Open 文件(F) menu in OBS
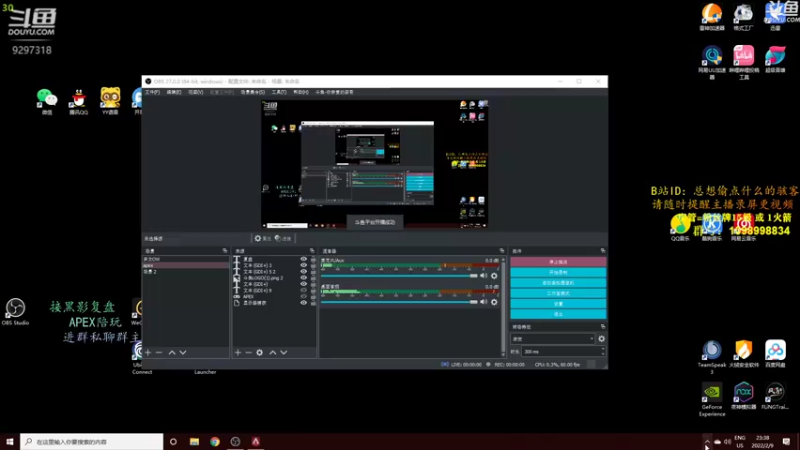 [152, 92]
